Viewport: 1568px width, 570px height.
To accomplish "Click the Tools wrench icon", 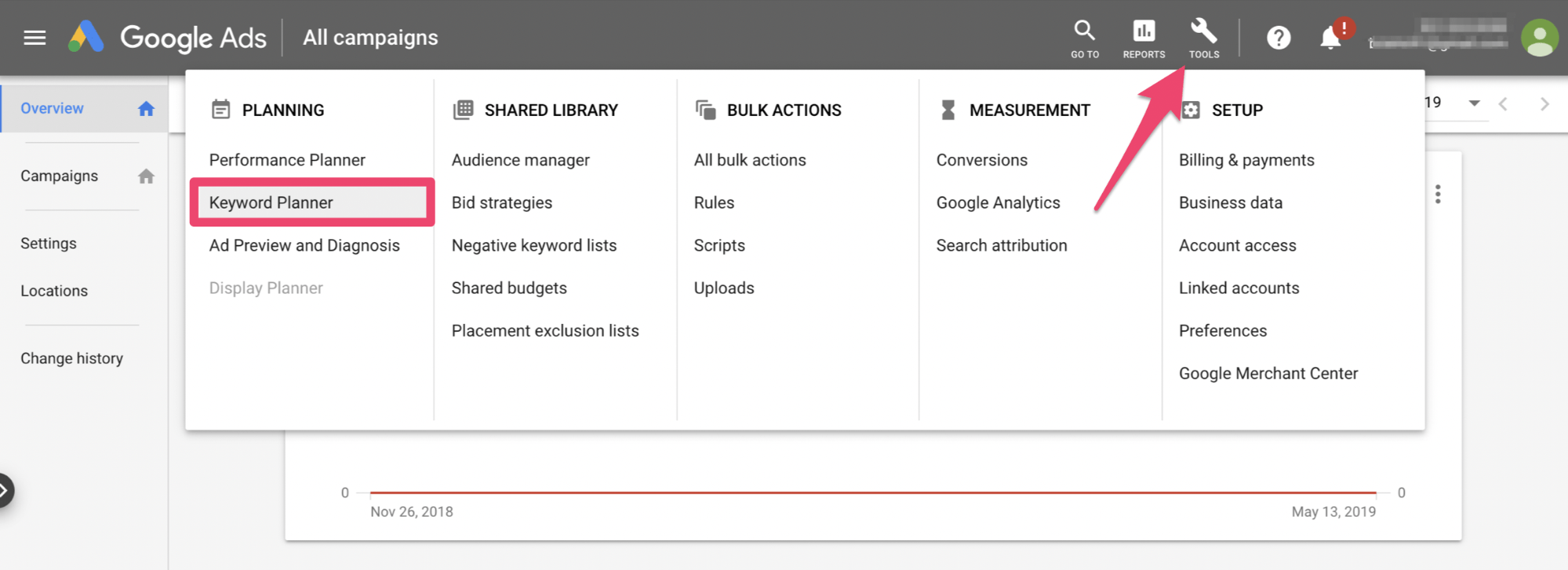I will tap(1204, 39).
